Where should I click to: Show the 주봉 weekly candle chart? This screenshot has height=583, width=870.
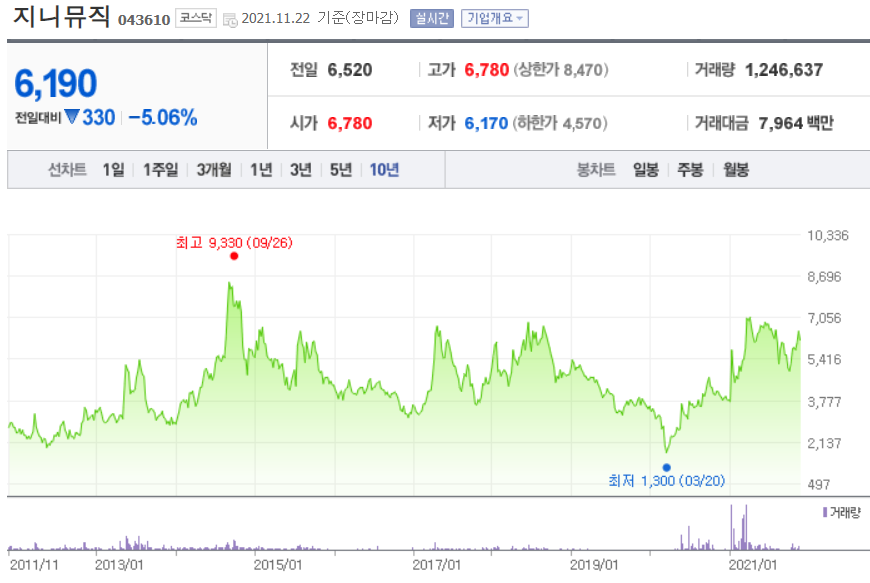[x=691, y=170]
